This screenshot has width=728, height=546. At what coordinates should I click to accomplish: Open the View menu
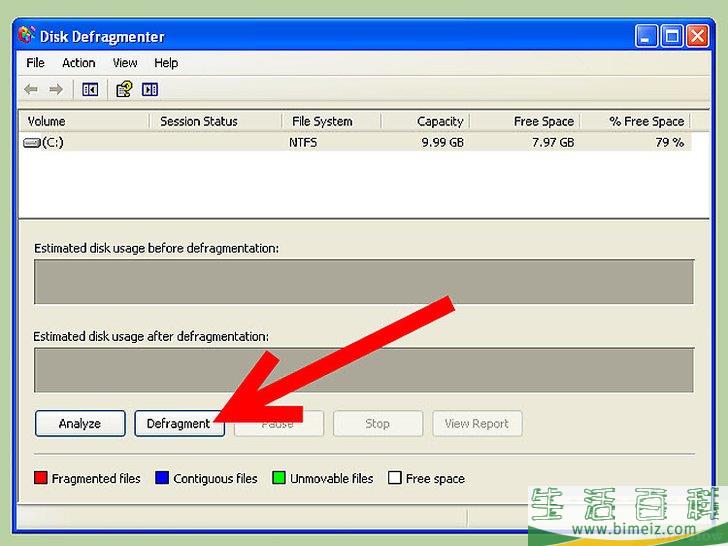click(x=125, y=63)
